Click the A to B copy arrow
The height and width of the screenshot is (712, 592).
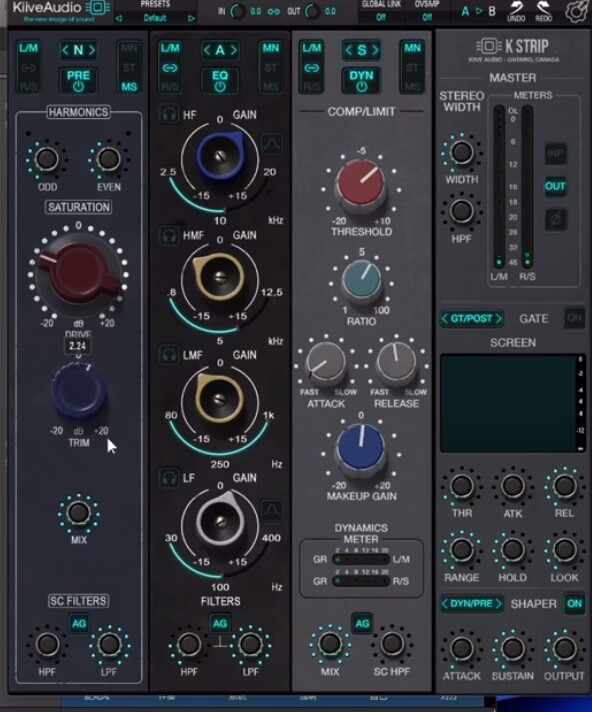click(x=479, y=11)
